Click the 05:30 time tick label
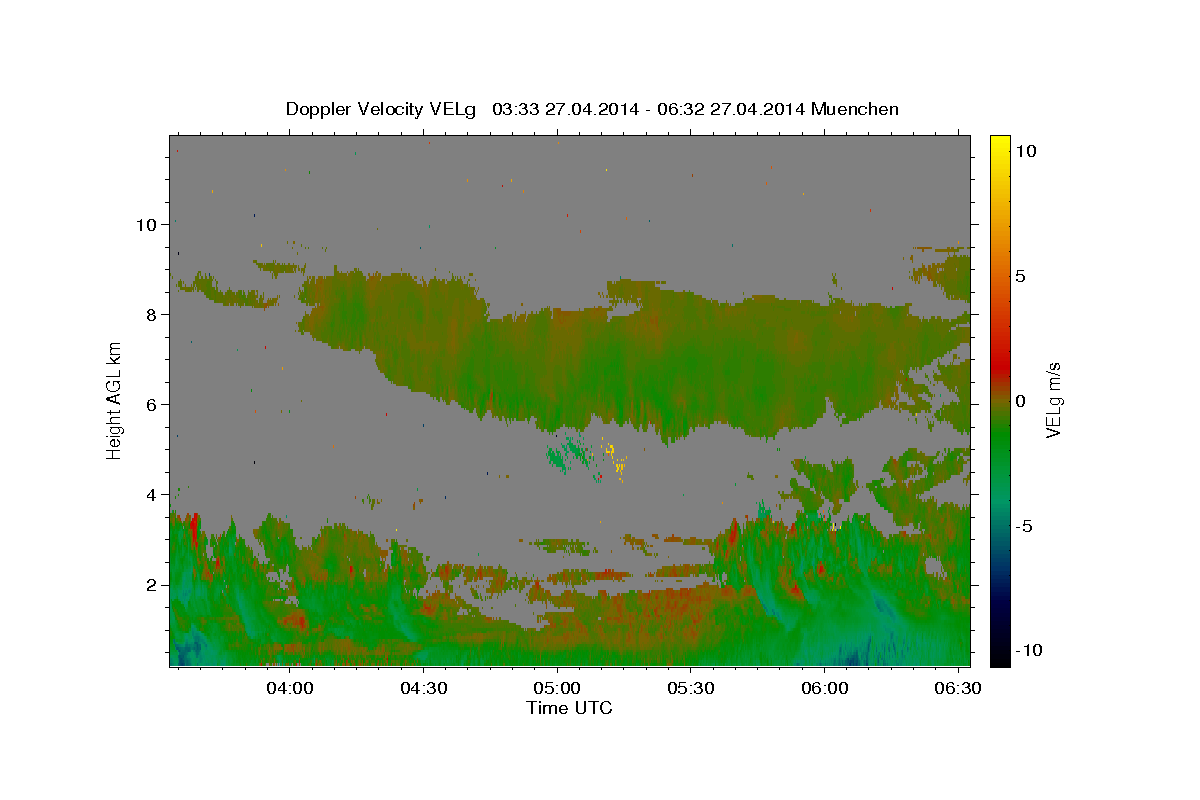 (x=691, y=689)
